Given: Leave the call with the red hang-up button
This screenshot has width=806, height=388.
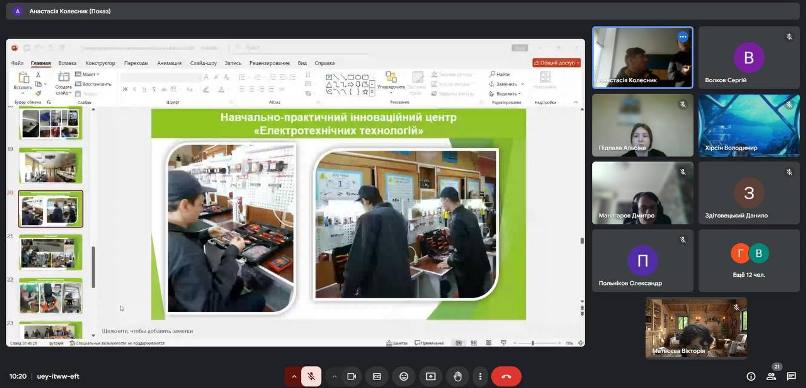Looking at the screenshot, I should coord(506,377).
